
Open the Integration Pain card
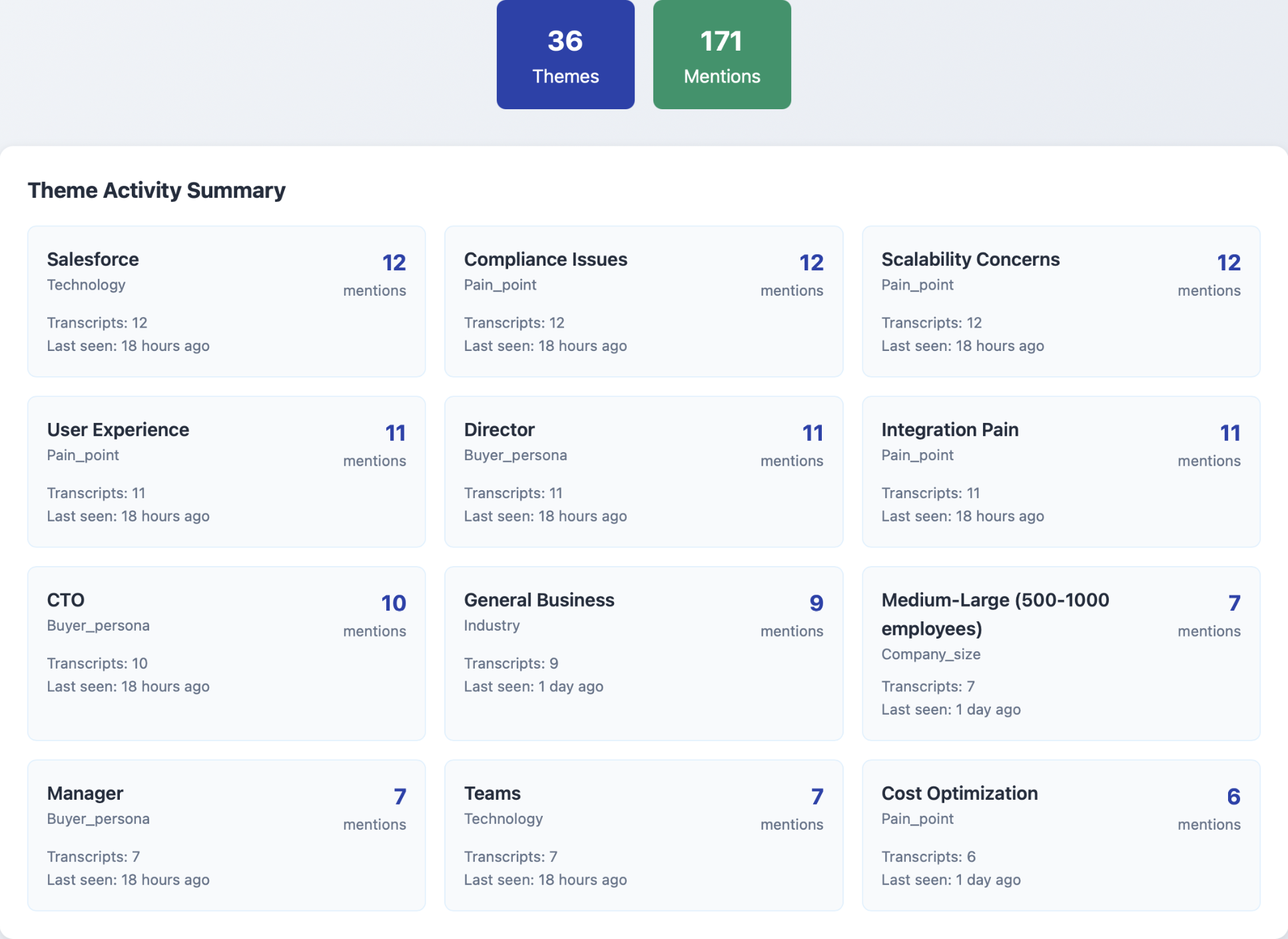[x=1060, y=472]
